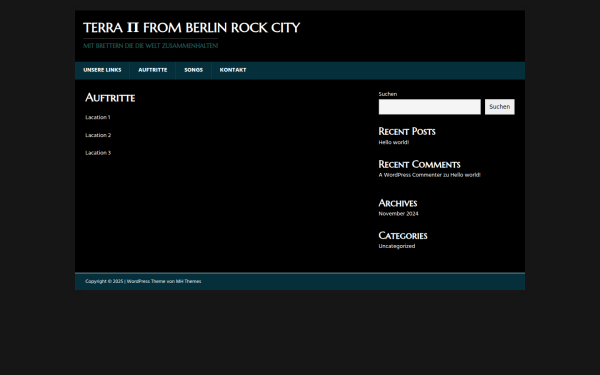Open the Kontakt menu item
Image resolution: width=600 pixels, height=375 pixels.
pyautogui.click(x=233, y=70)
